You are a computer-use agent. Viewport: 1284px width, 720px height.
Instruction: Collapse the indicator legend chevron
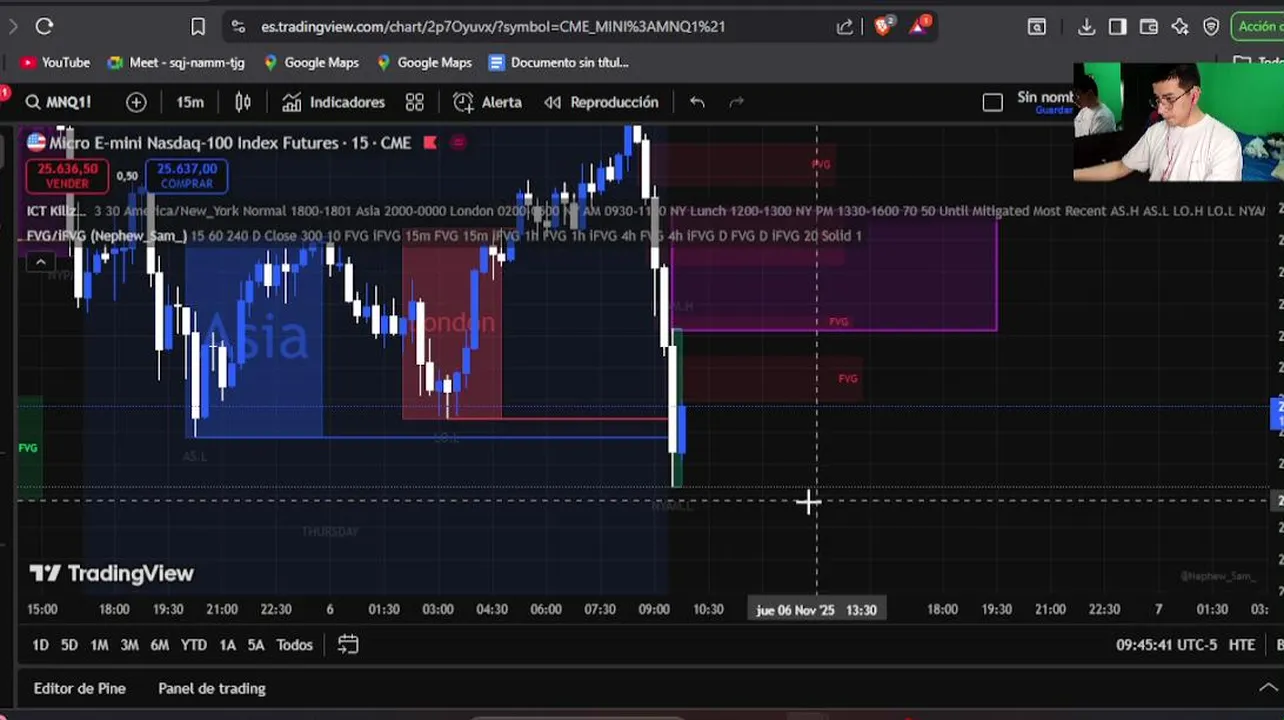pyautogui.click(x=40, y=262)
